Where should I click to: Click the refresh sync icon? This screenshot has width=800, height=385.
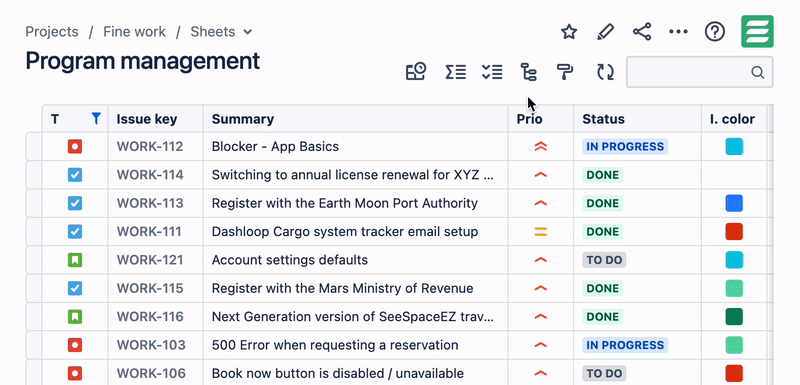click(x=606, y=72)
